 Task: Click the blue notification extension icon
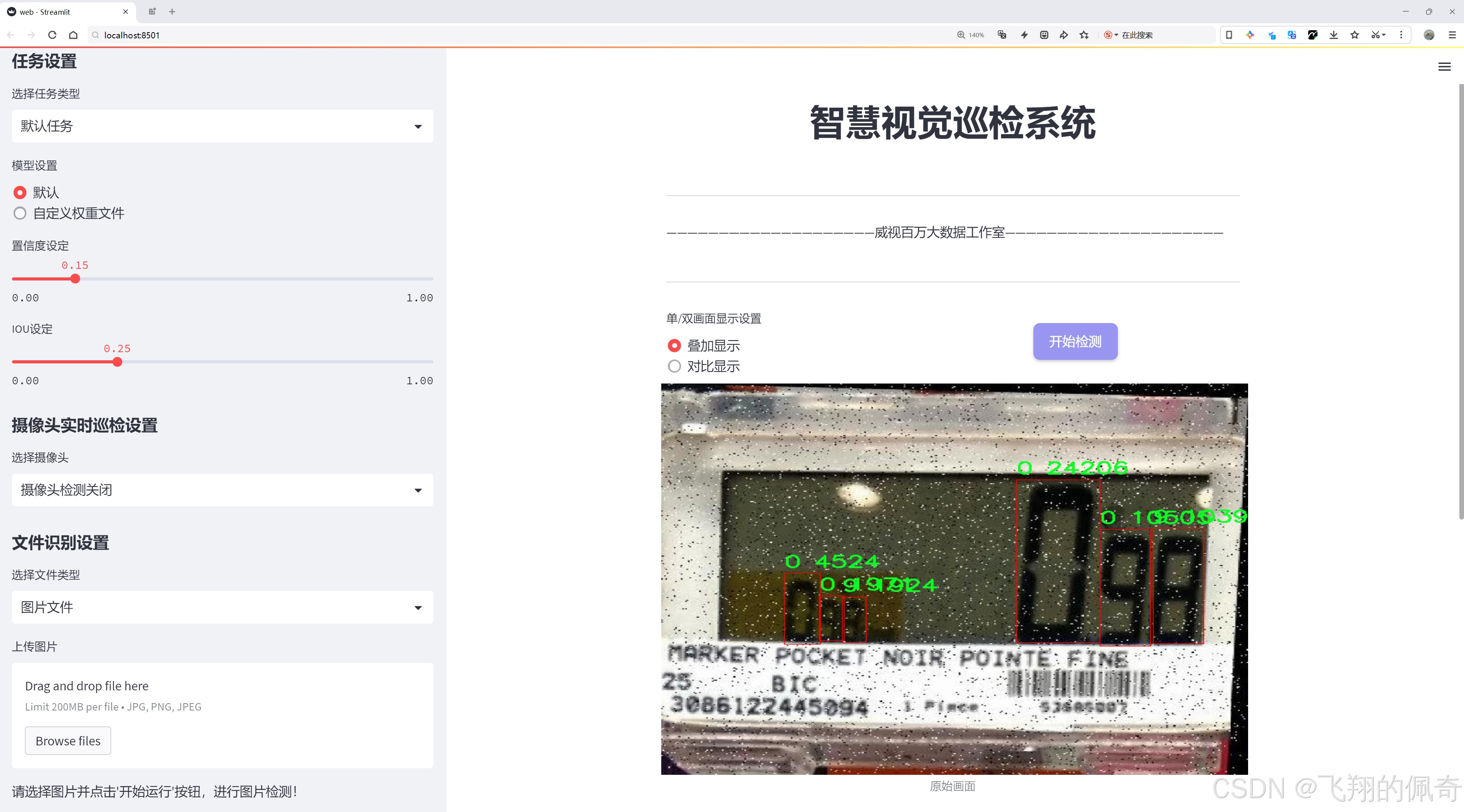[x=1271, y=35]
